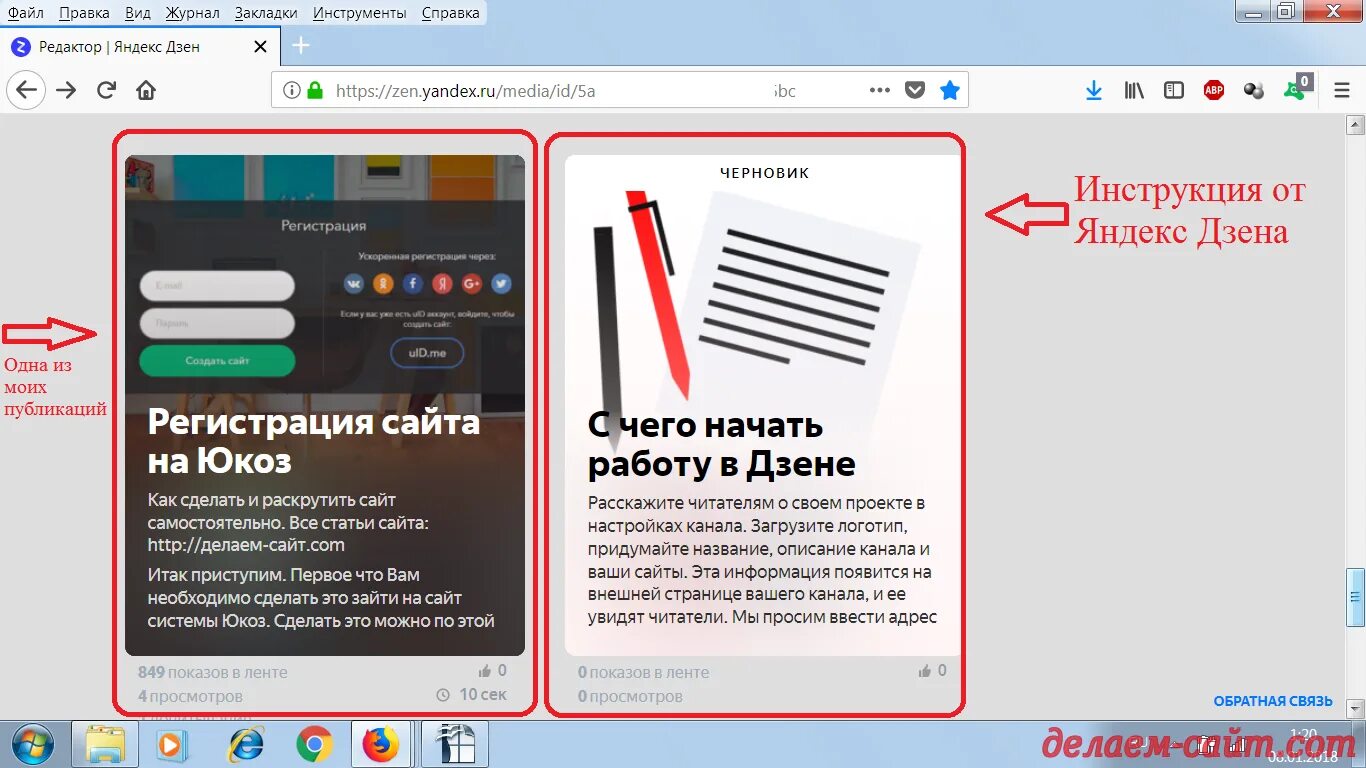
Task: Open page actions three-dot menu
Action: [880, 90]
